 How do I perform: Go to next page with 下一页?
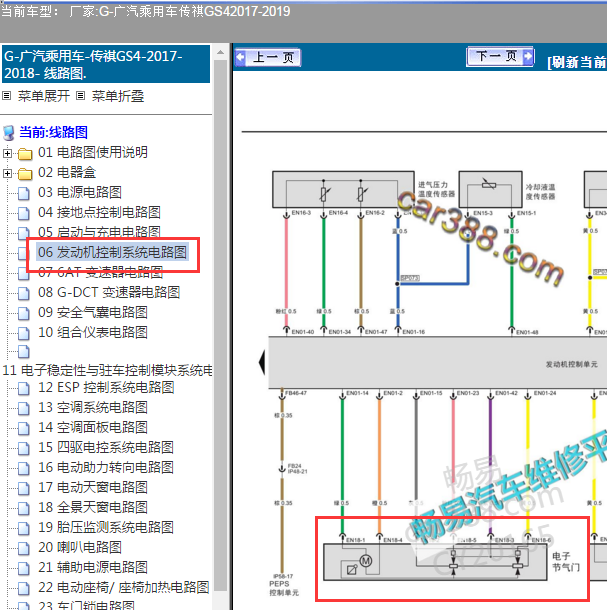[x=500, y=57]
